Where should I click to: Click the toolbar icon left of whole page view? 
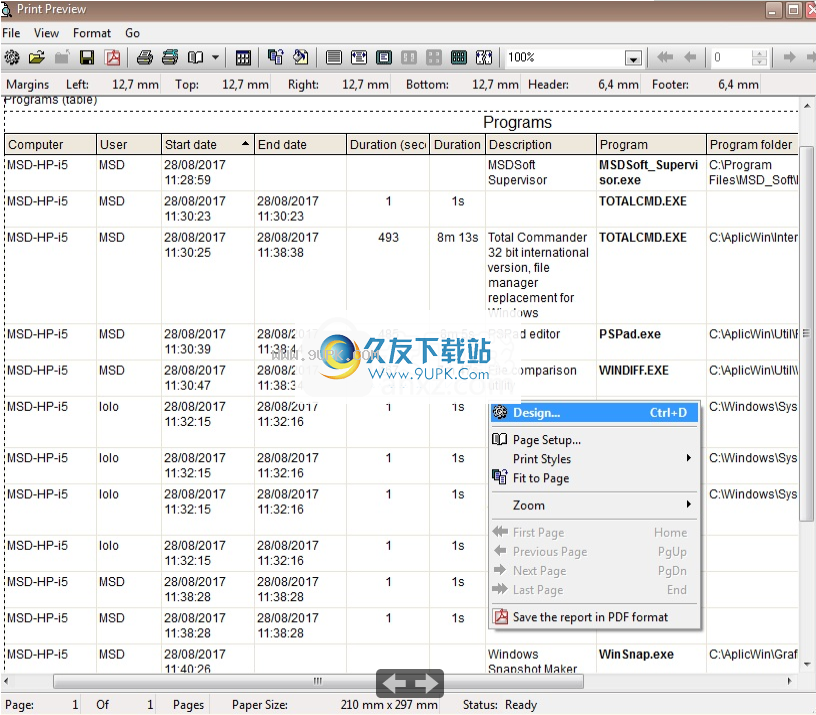(x=359, y=57)
